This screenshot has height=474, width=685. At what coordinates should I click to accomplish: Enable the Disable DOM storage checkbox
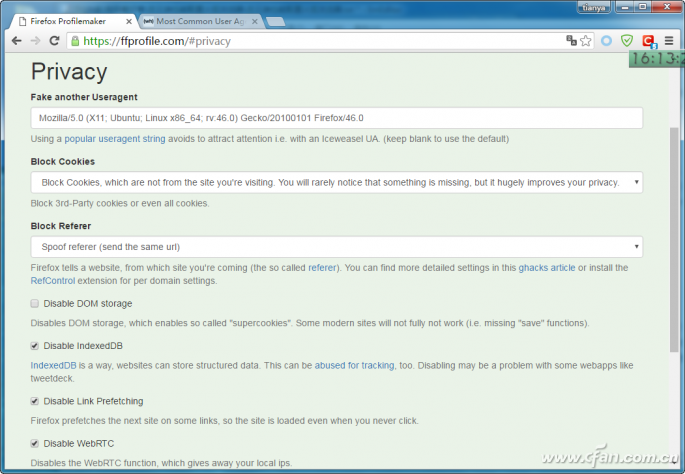(35, 304)
